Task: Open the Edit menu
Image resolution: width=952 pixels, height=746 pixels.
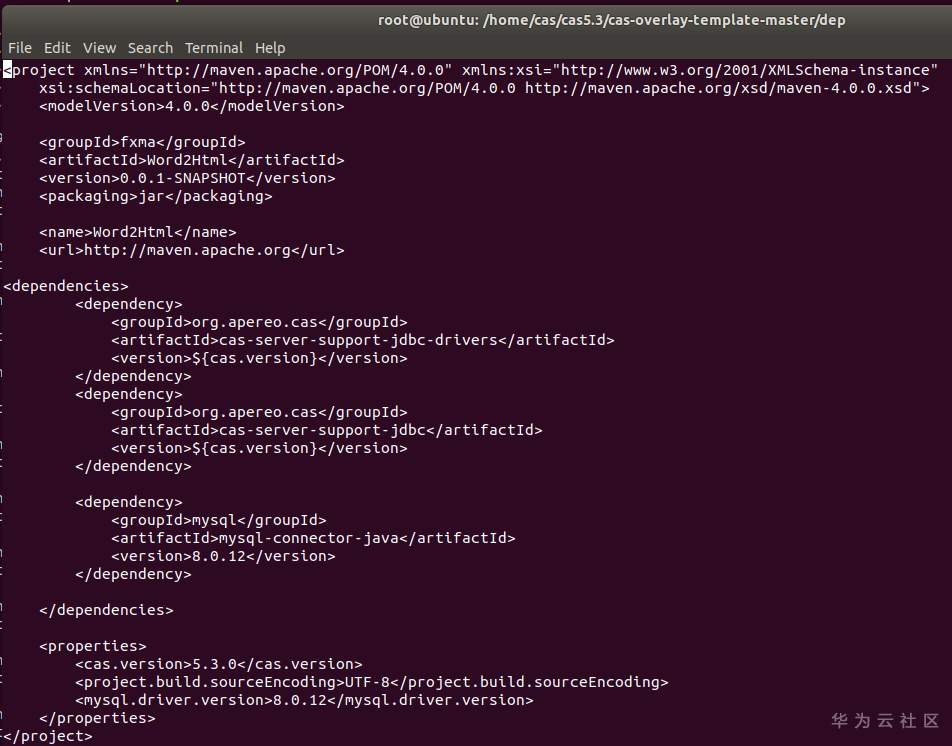Action: tap(57, 47)
